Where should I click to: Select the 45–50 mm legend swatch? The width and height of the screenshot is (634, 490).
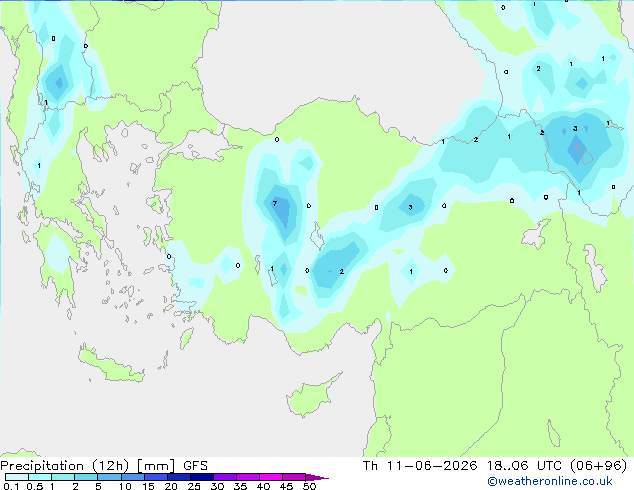click(x=294, y=477)
